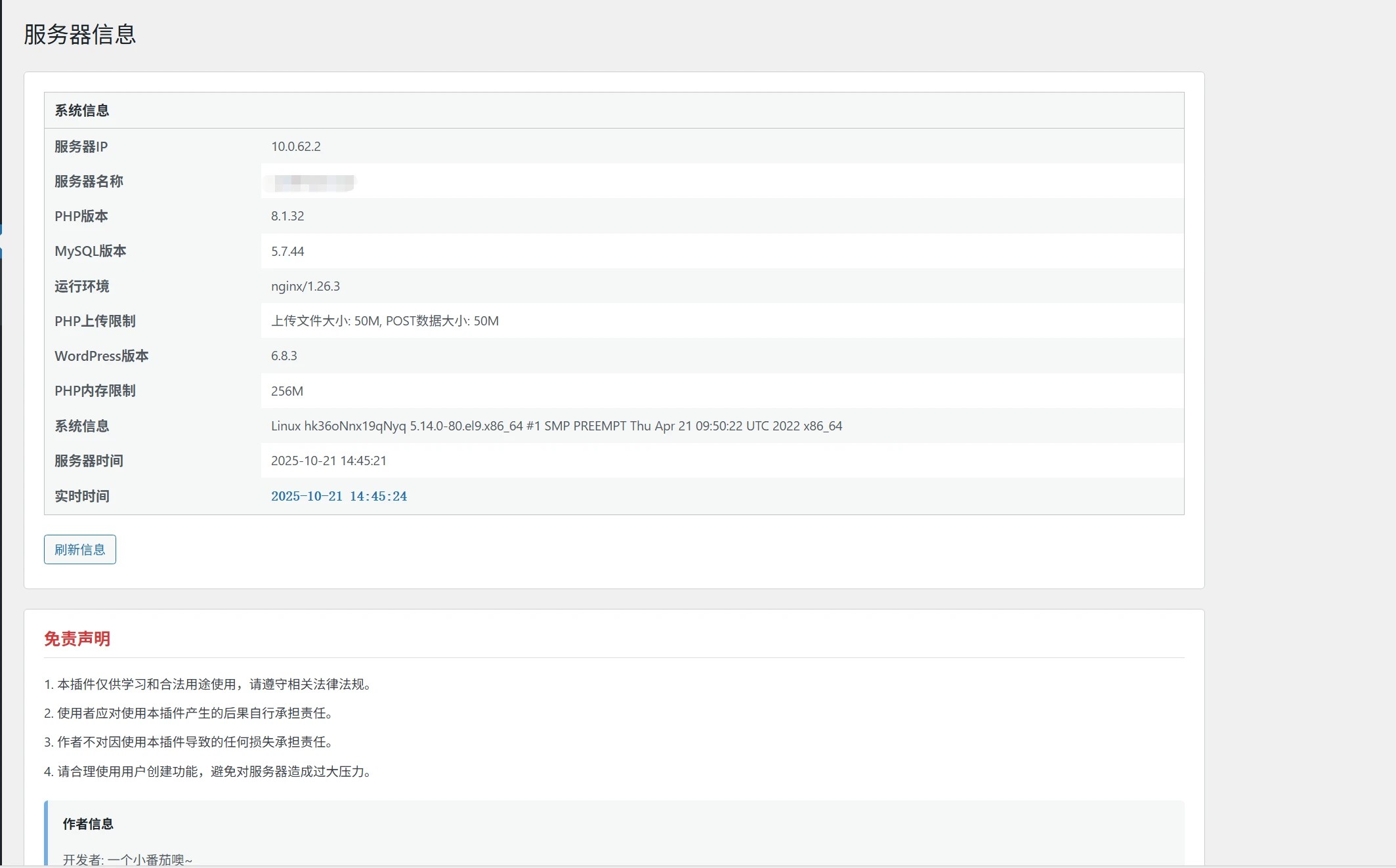Screen dimensions: 1396x868
Task: Click the blue real-time clock value
Action: point(339,496)
